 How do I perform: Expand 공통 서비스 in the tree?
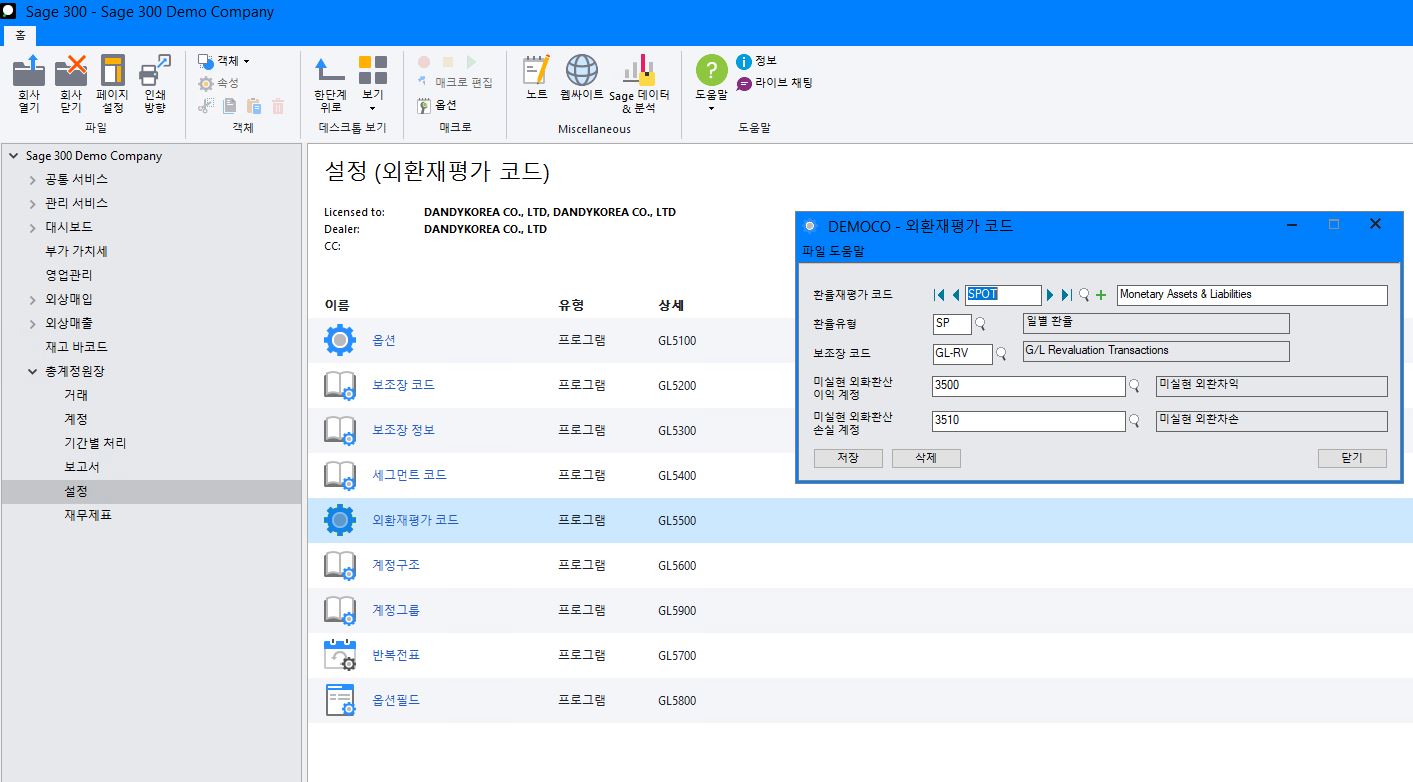coord(33,180)
